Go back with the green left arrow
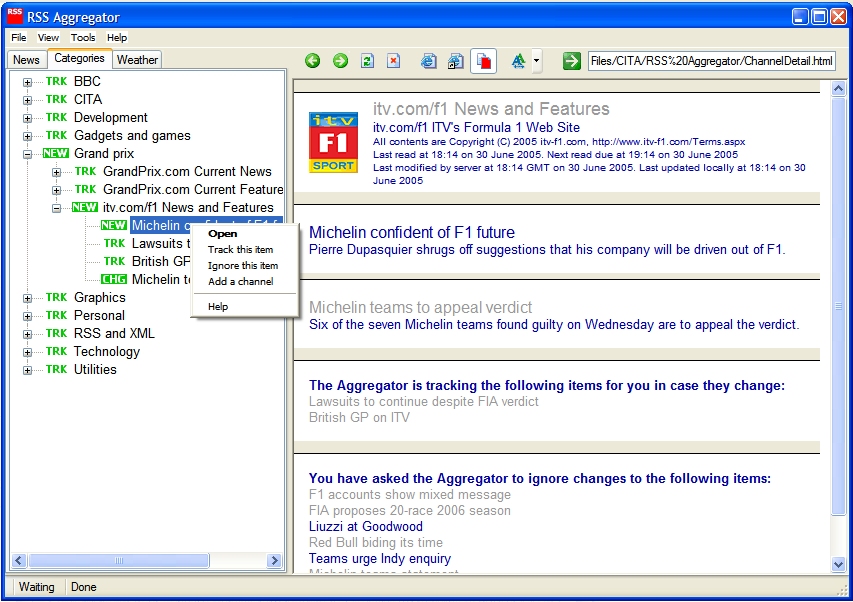This screenshot has width=853, height=602. (x=313, y=60)
